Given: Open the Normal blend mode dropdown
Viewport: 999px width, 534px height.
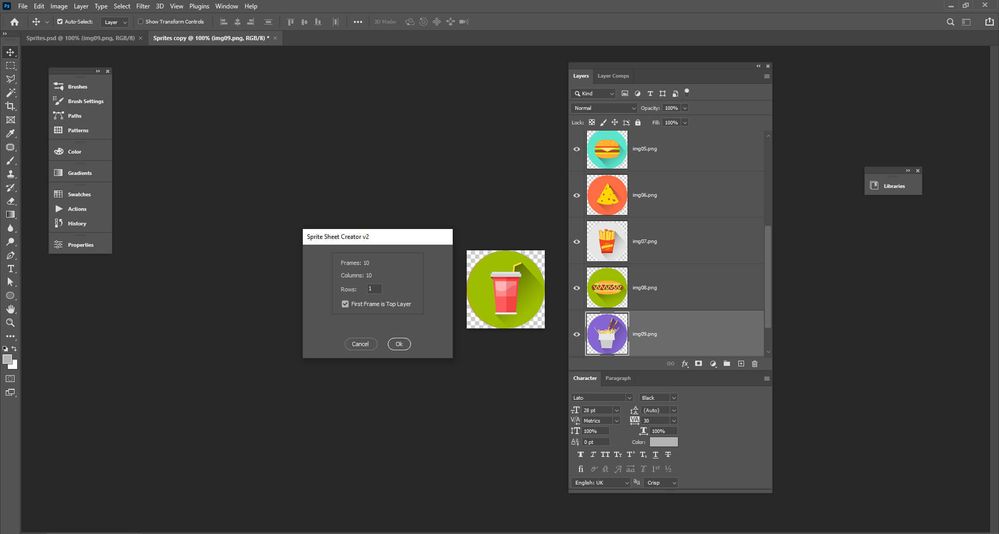Looking at the screenshot, I should point(604,108).
